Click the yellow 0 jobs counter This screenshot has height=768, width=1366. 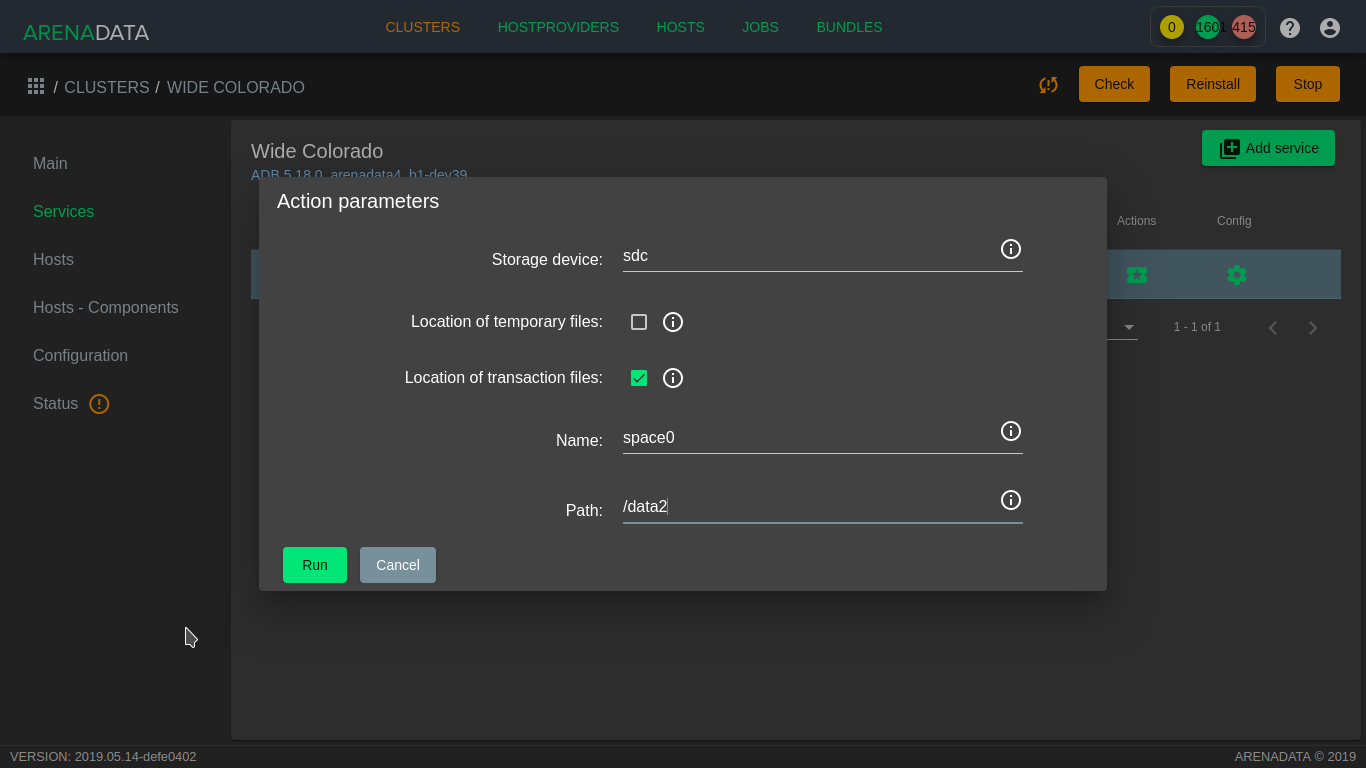pos(1172,27)
